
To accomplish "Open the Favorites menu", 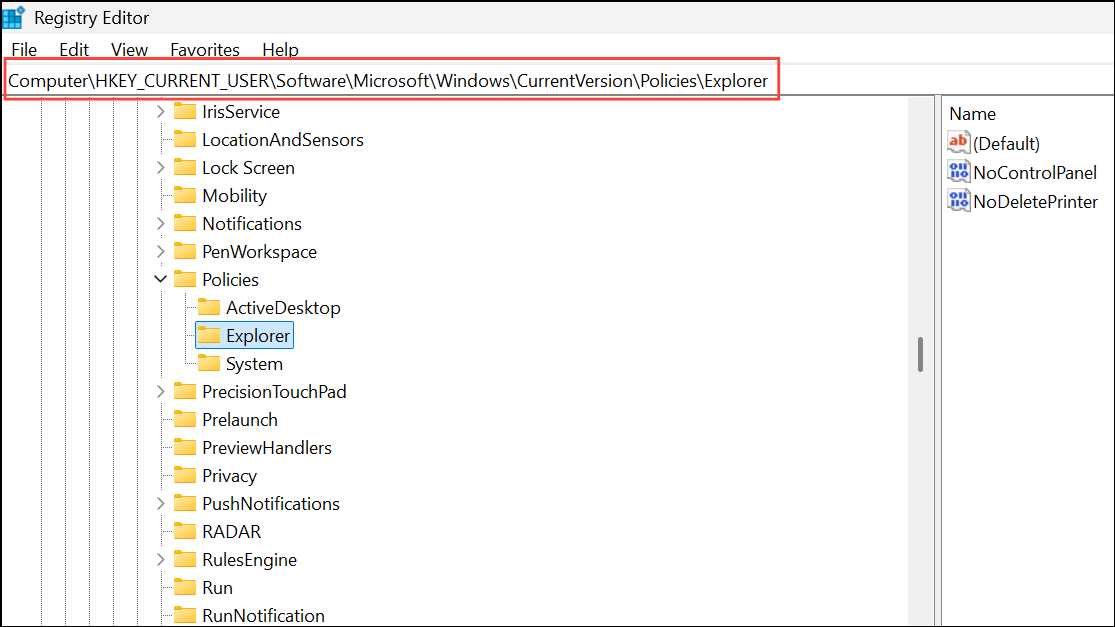I will 205,50.
